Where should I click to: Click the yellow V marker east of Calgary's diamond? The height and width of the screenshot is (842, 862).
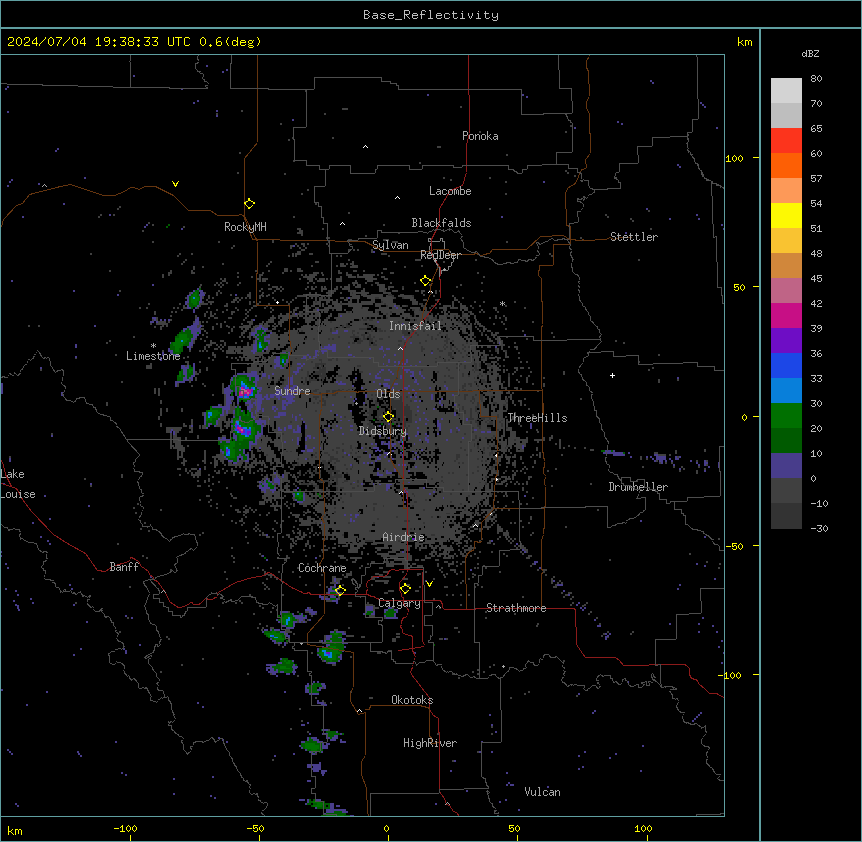point(429,584)
